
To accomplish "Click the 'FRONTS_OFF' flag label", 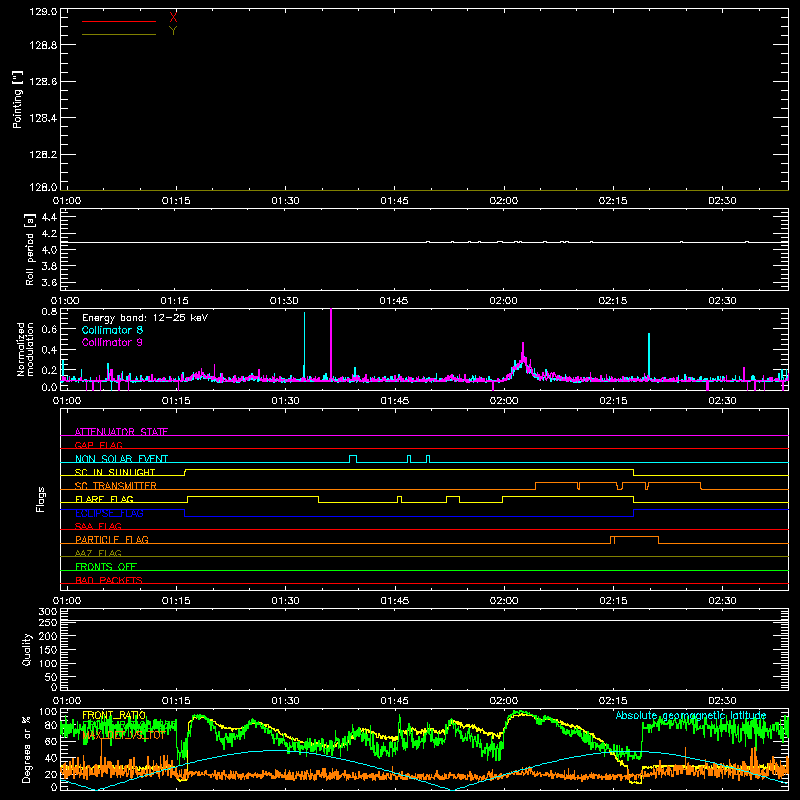I will coord(106,567).
